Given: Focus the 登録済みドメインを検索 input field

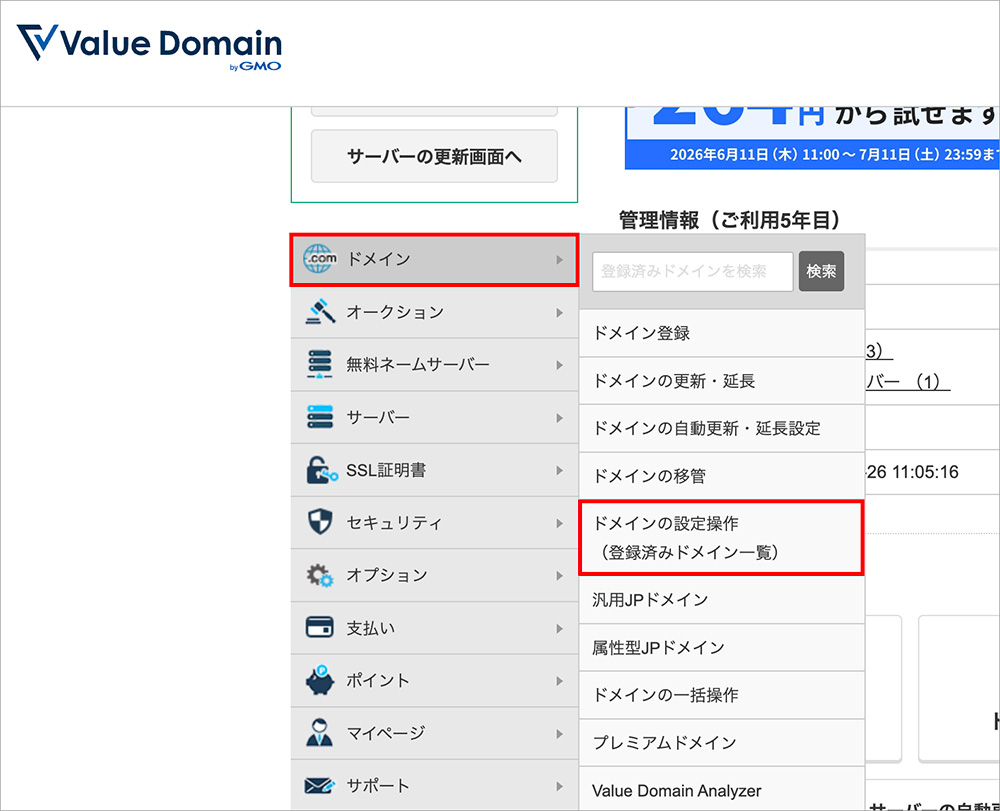Looking at the screenshot, I should (693, 271).
